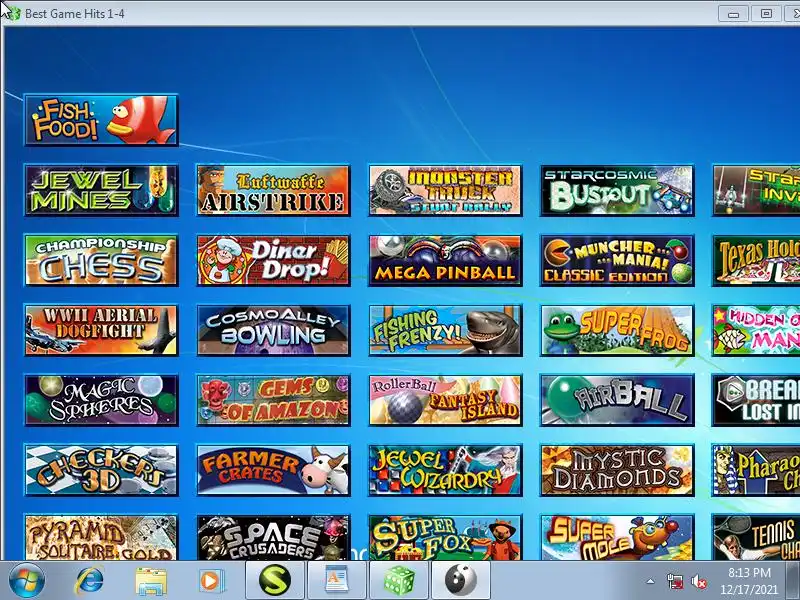Screen dimensions: 800x600
Task: Open the Hidden Object game tile
Action: coord(756,330)
